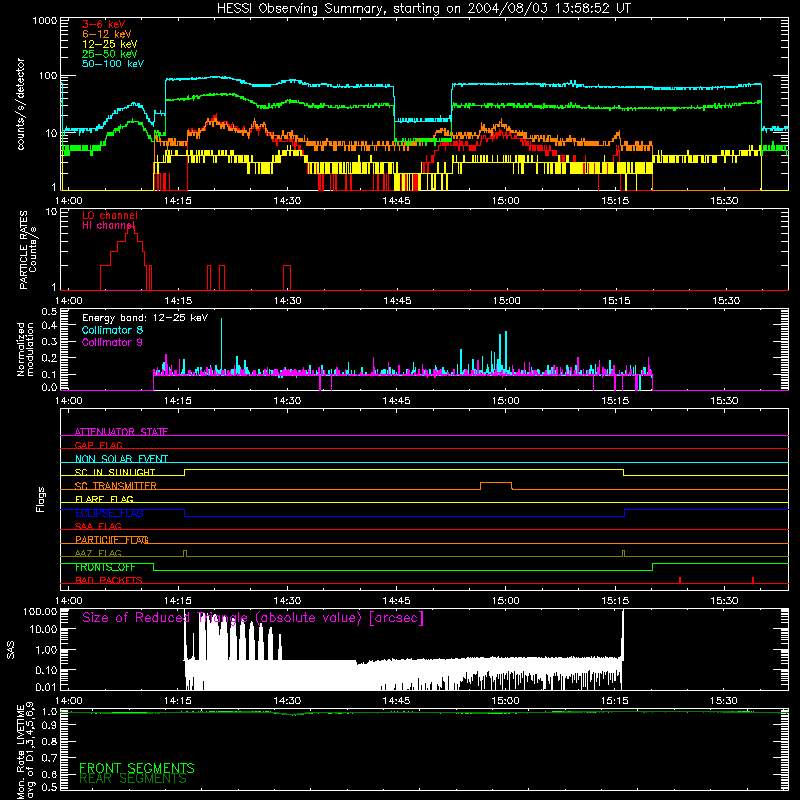The image size is (800, 800).
Task: Click the 'FRONT SEGMENTS' legend label
Action: point(137,768)
